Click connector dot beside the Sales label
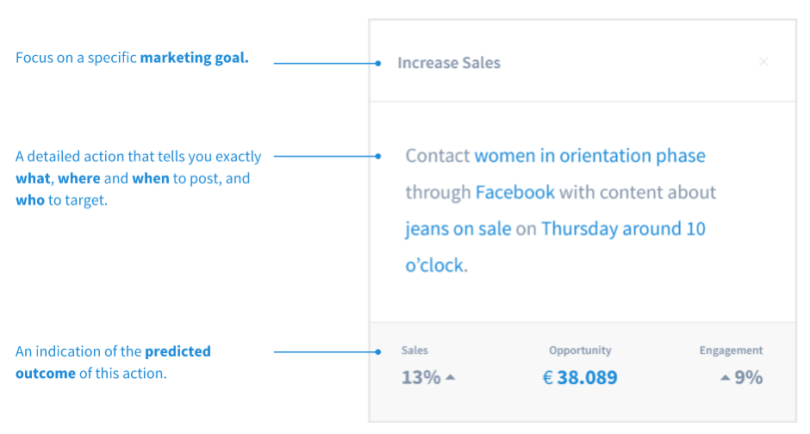 coord(378,352)
